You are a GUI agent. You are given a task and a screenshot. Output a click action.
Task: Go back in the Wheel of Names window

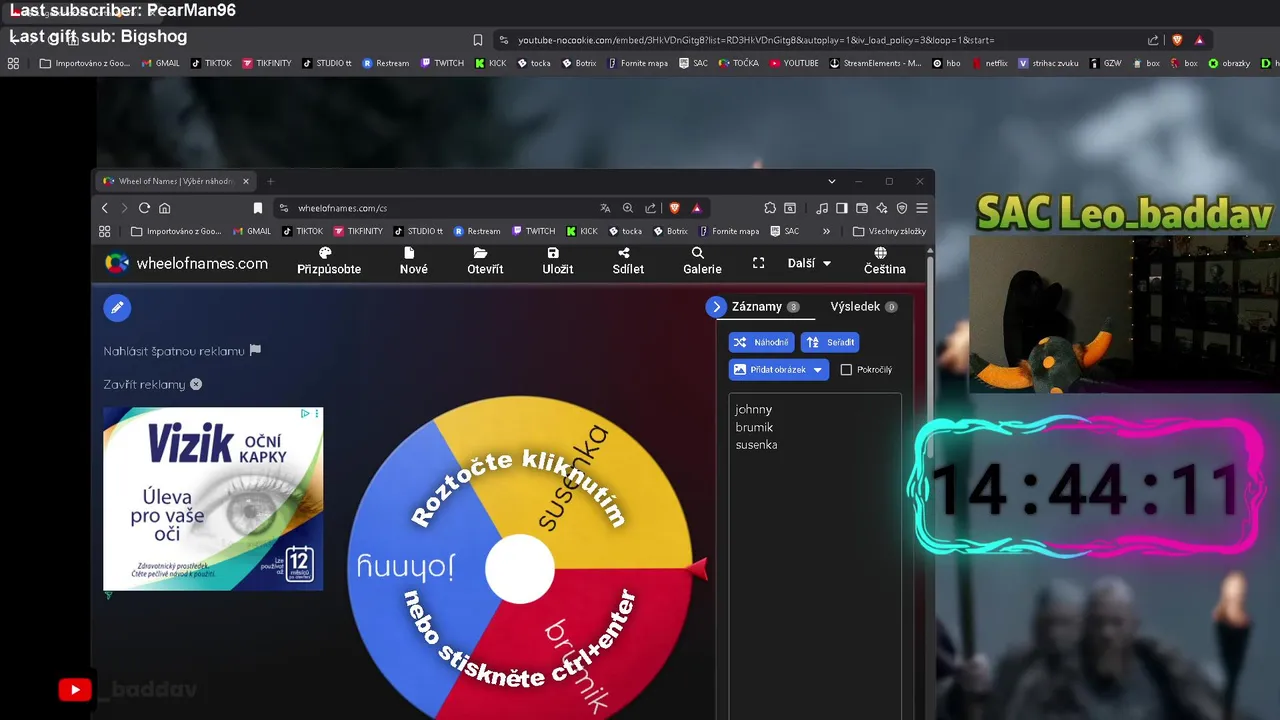105,208
